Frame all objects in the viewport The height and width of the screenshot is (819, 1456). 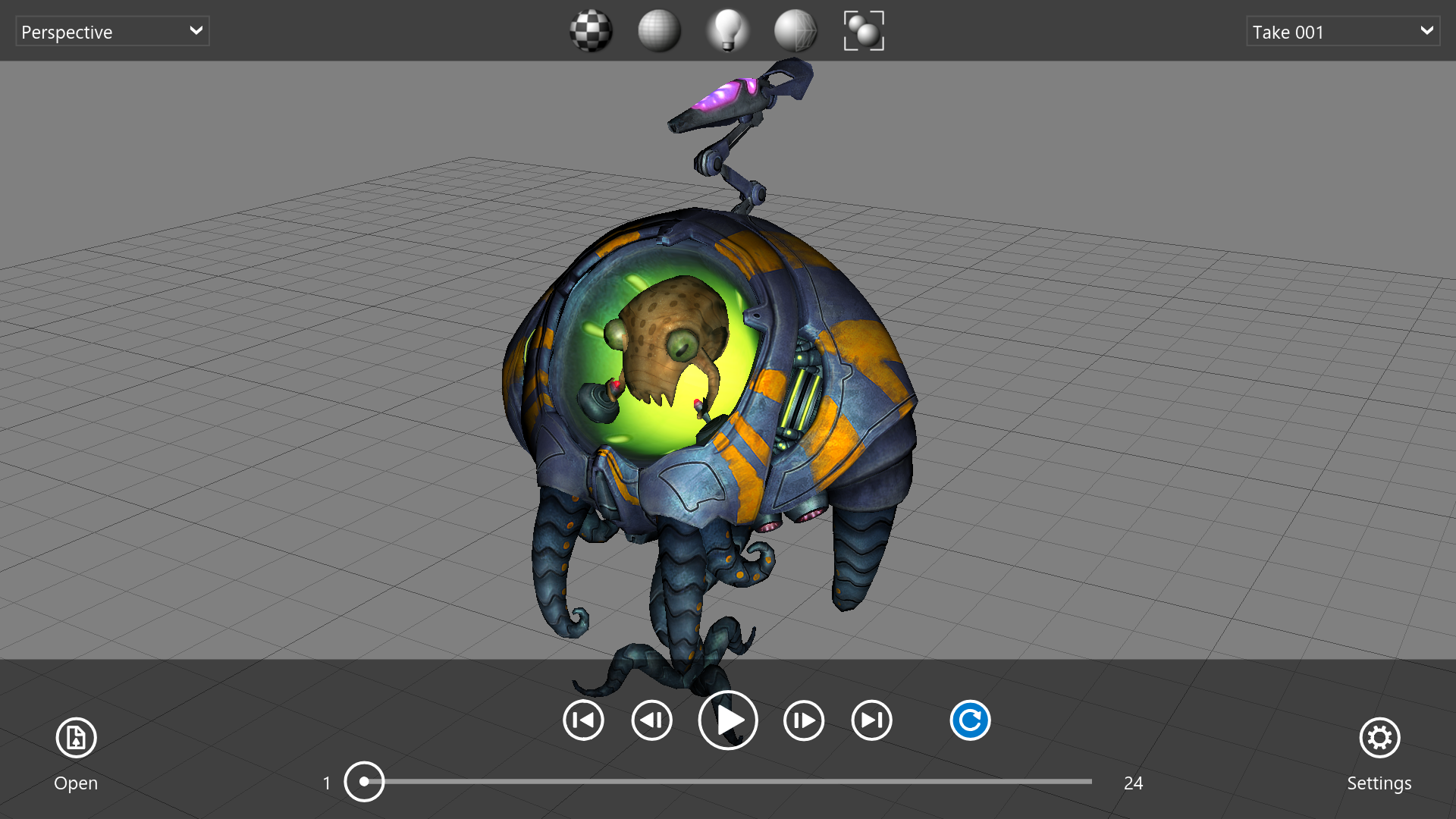[864, 31]
